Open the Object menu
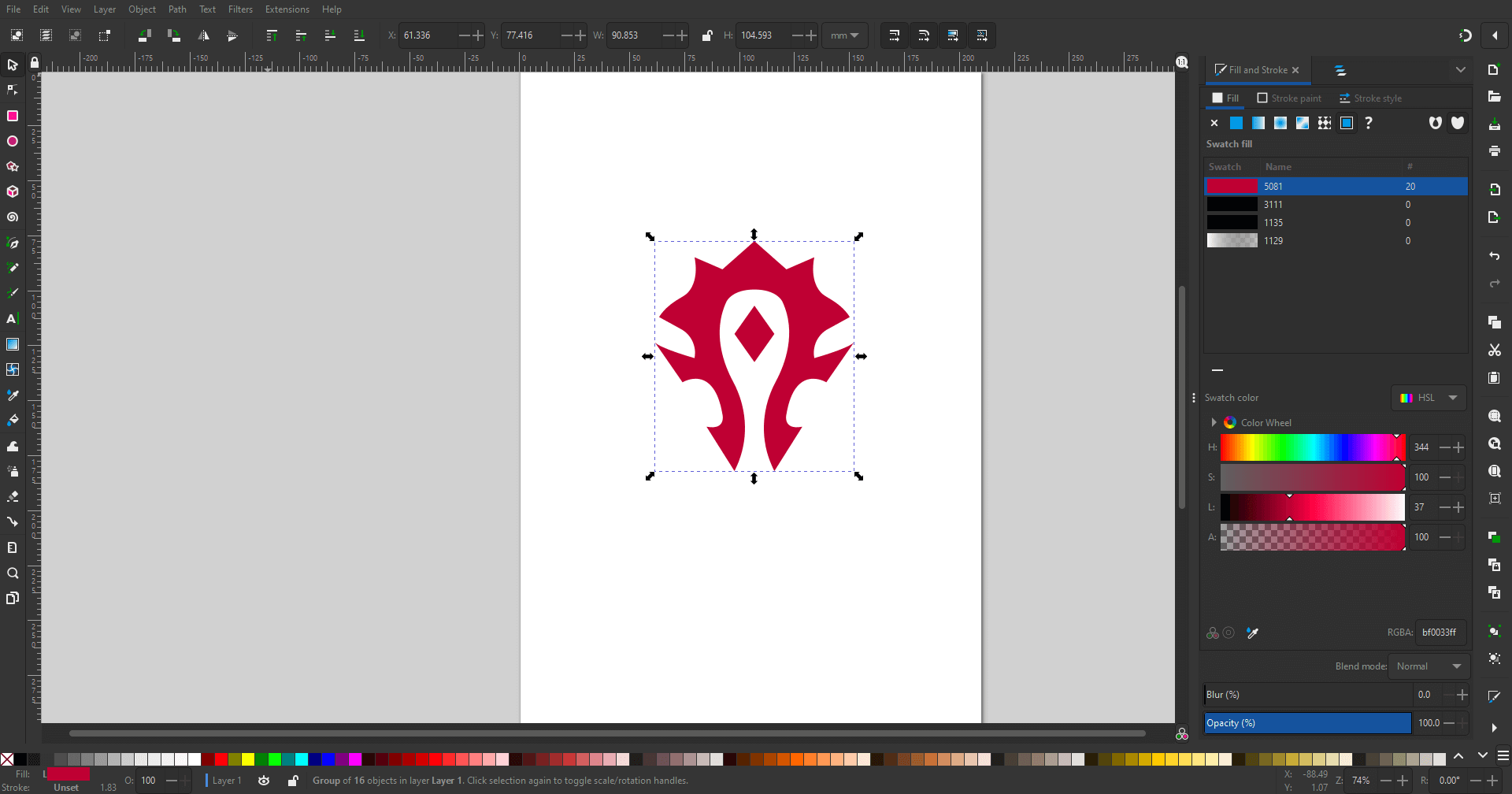This screenshot has width=1512, height=794. tap(143, 9)
